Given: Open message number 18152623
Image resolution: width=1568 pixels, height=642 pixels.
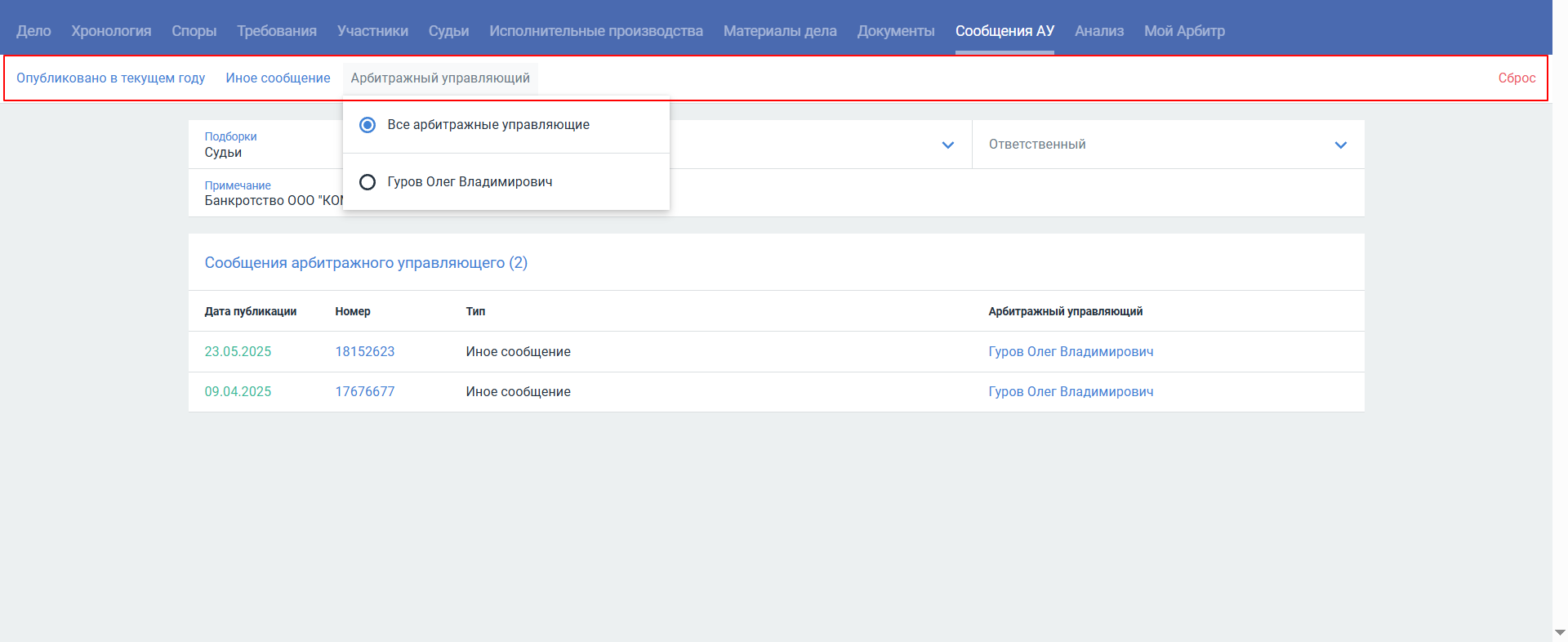Looking at the screenshot, I should 364,352.
